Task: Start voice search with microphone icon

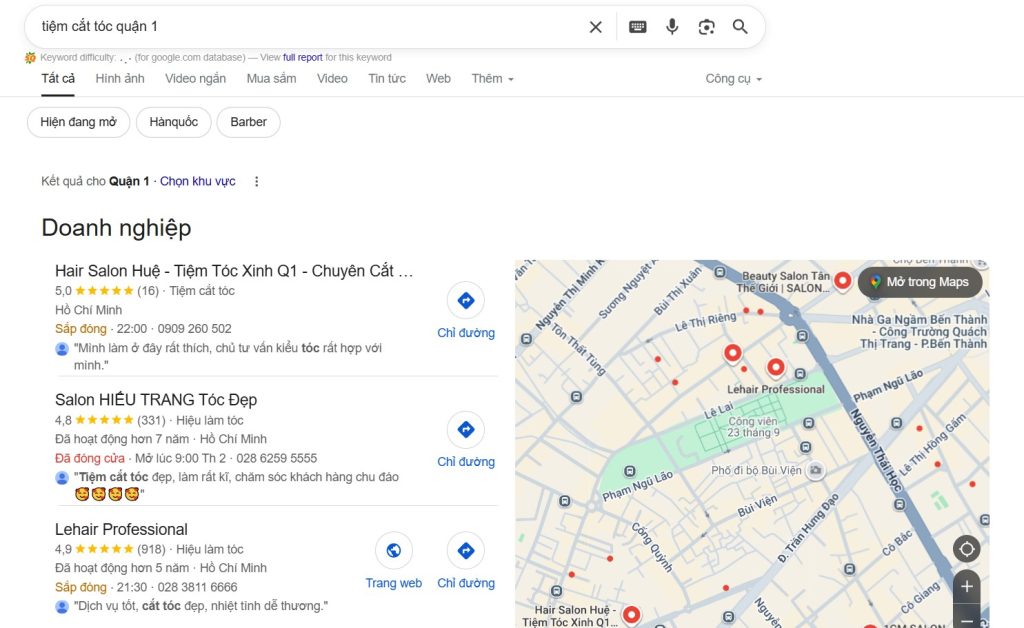Action: coord(672,27)
